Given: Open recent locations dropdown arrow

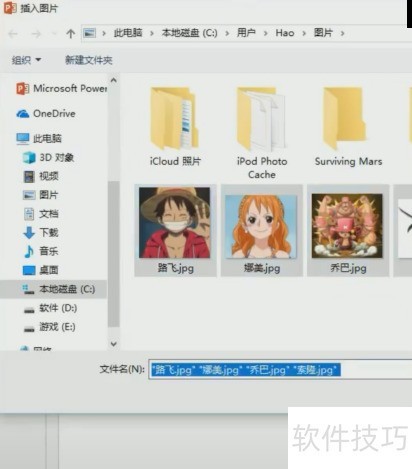Looking at the screenshot, I should point(54,34).
